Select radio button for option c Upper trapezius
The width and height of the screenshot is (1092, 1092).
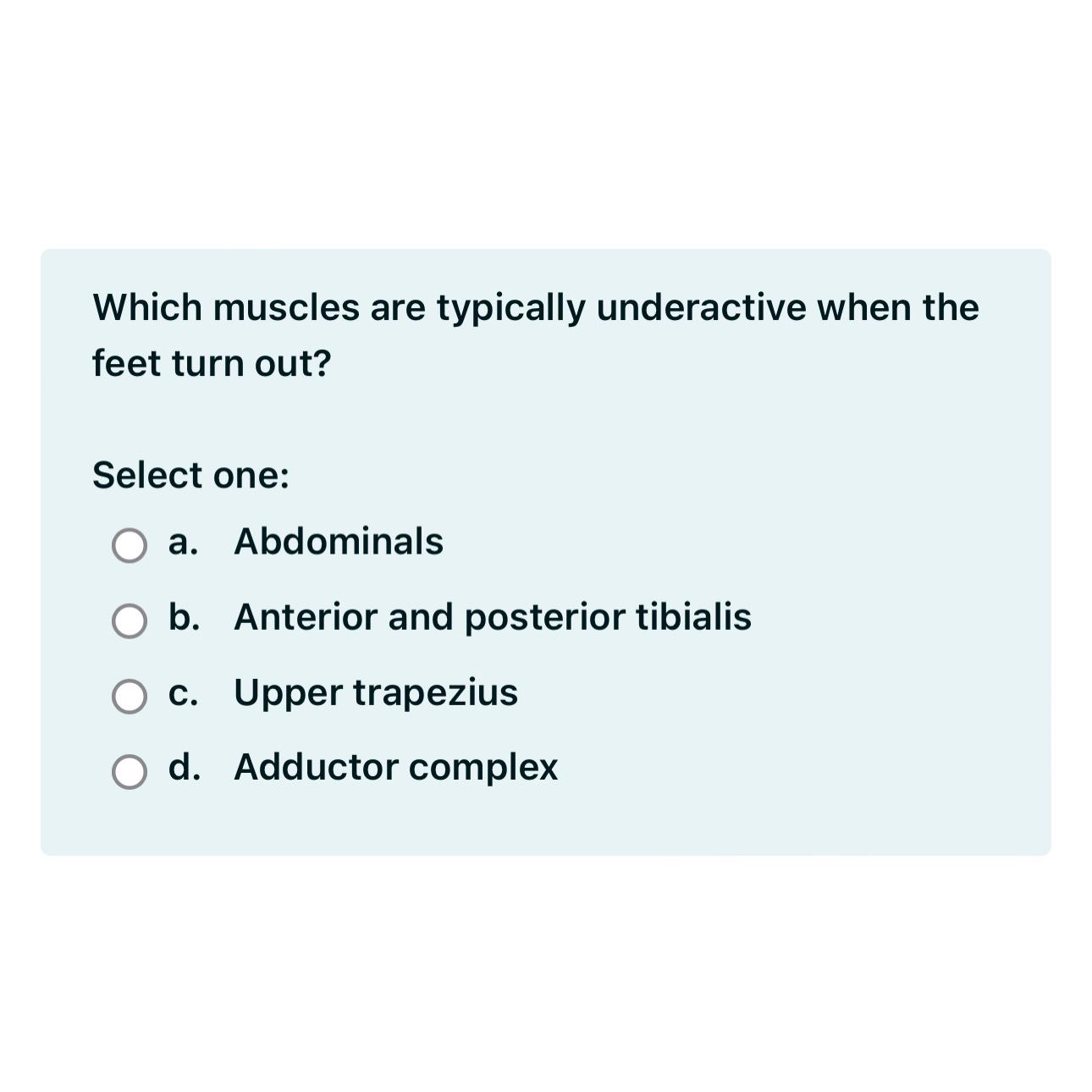click(129, 698)
